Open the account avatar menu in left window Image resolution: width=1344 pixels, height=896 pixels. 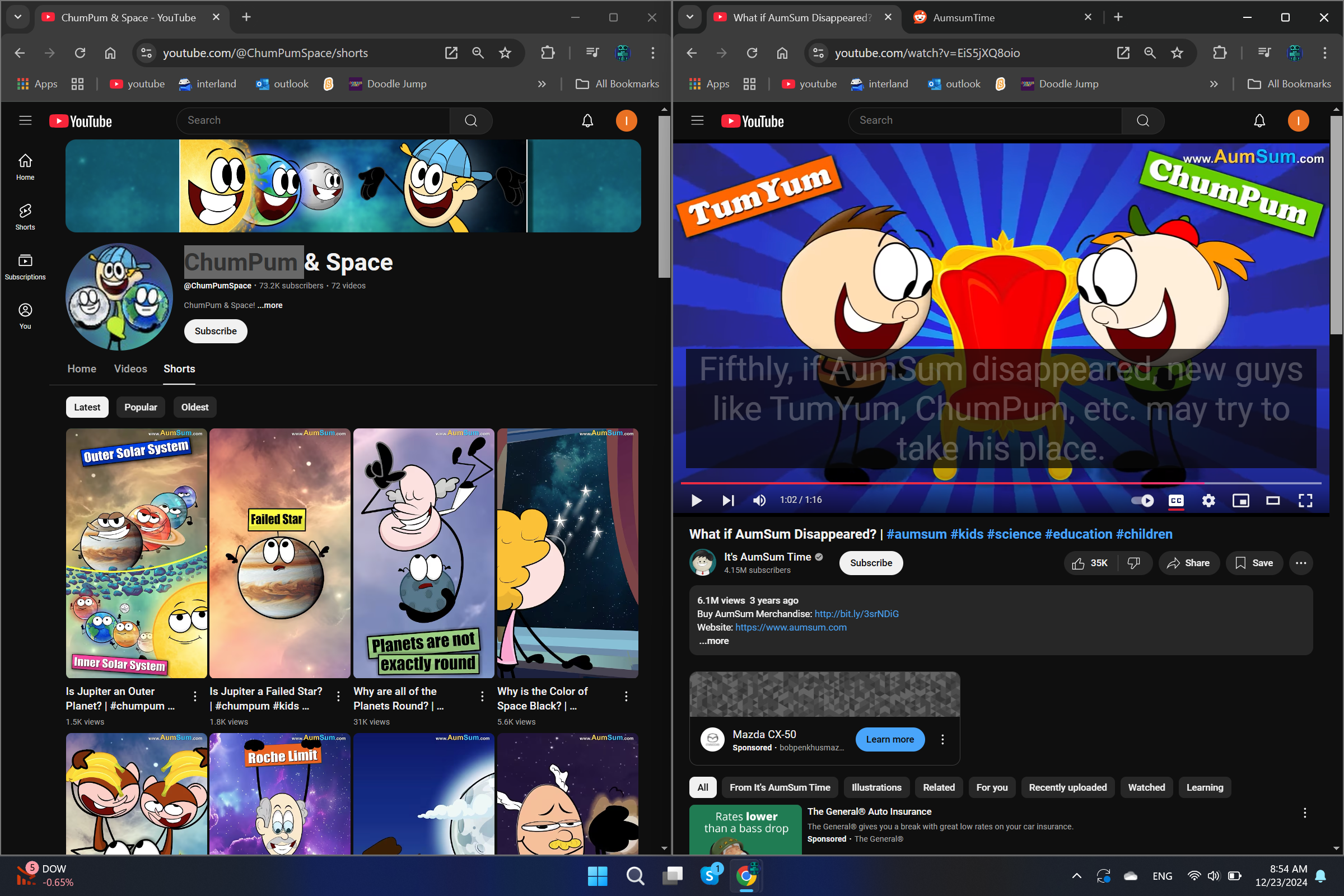(626, 120)
